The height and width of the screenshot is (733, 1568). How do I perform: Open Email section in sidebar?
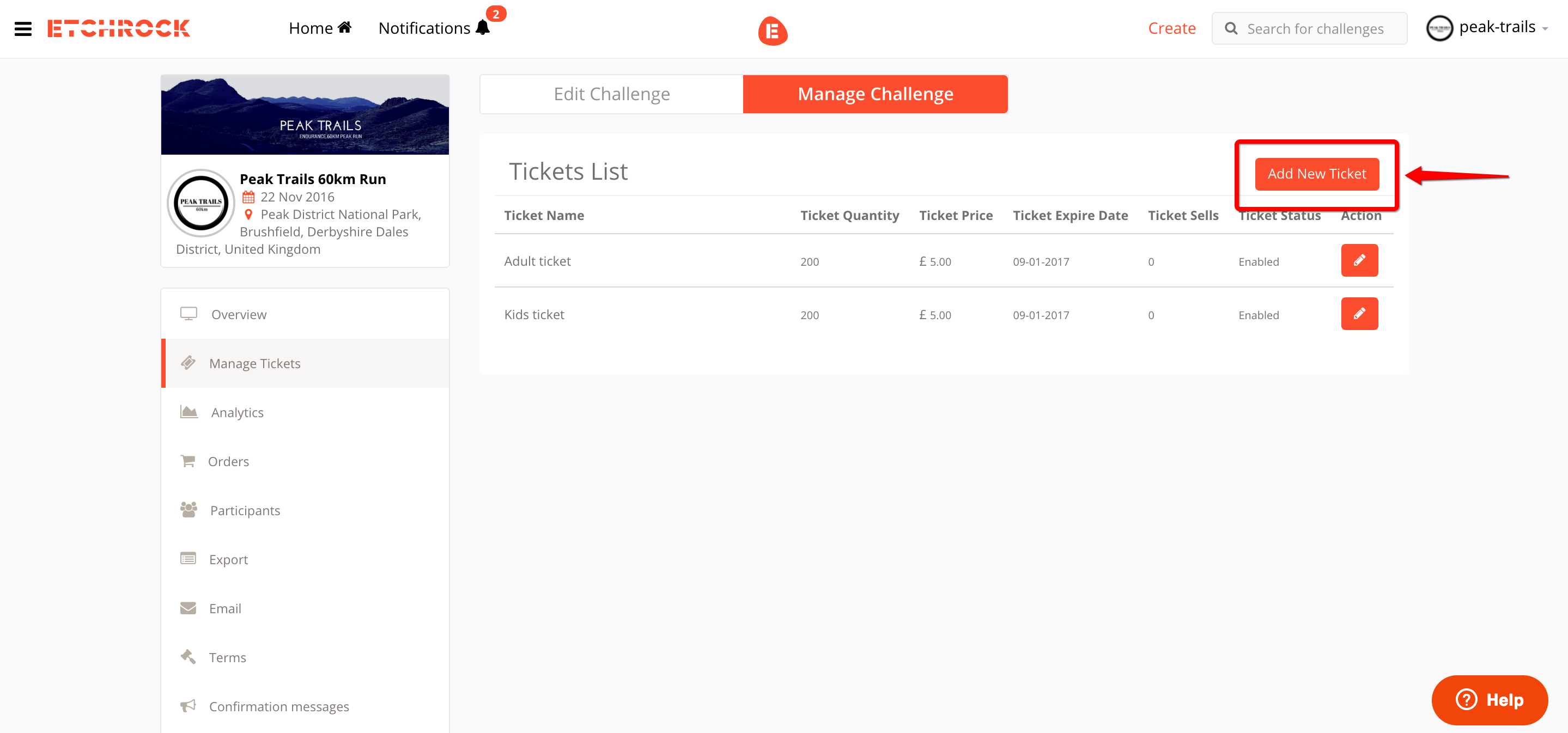(x=224, y=608)
